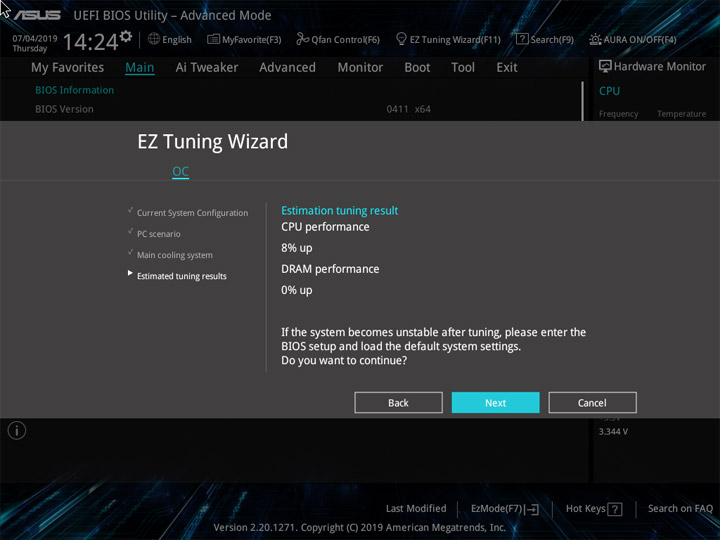Image resolution: width=720 pixels, height=540 pixels.
Task: Click Hardware Monitor monitor icon
Action: click(605, 67)
